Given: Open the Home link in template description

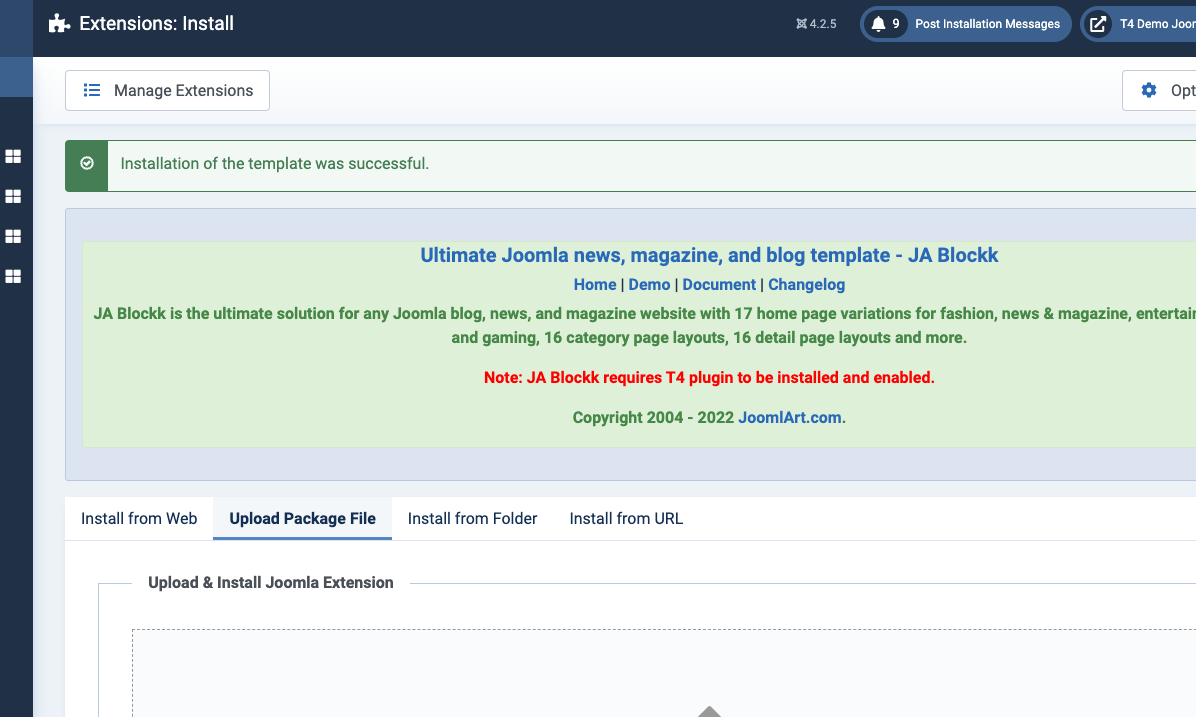Looking at the screenshot, I should pyautogui.click(x=595, y=284).
